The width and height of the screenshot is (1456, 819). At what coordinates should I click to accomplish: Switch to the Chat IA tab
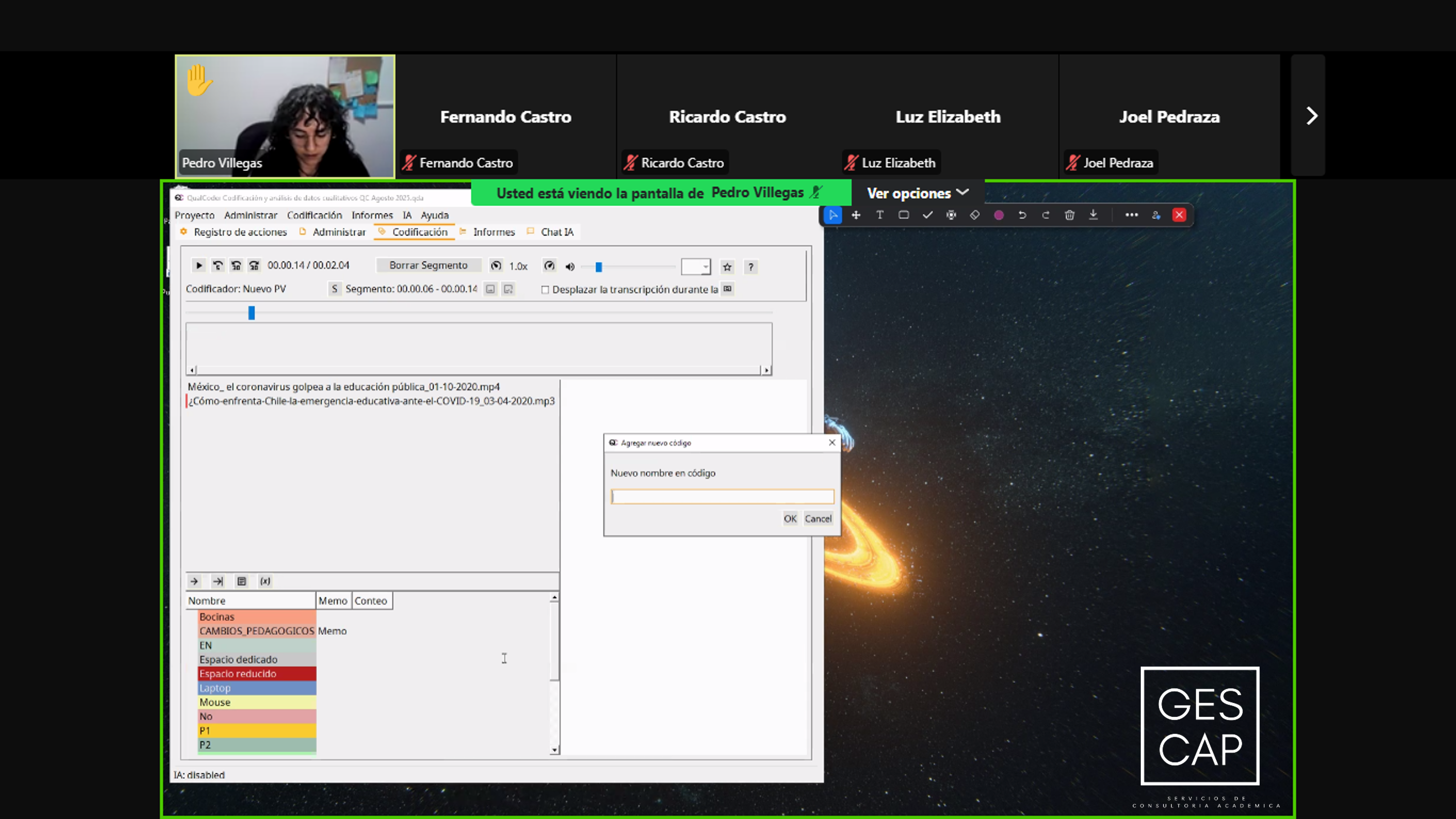point(556,232)
